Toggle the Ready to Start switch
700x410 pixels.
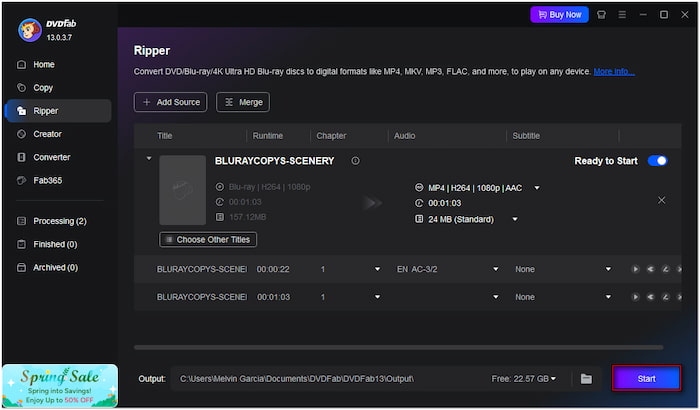pos(658,161)
